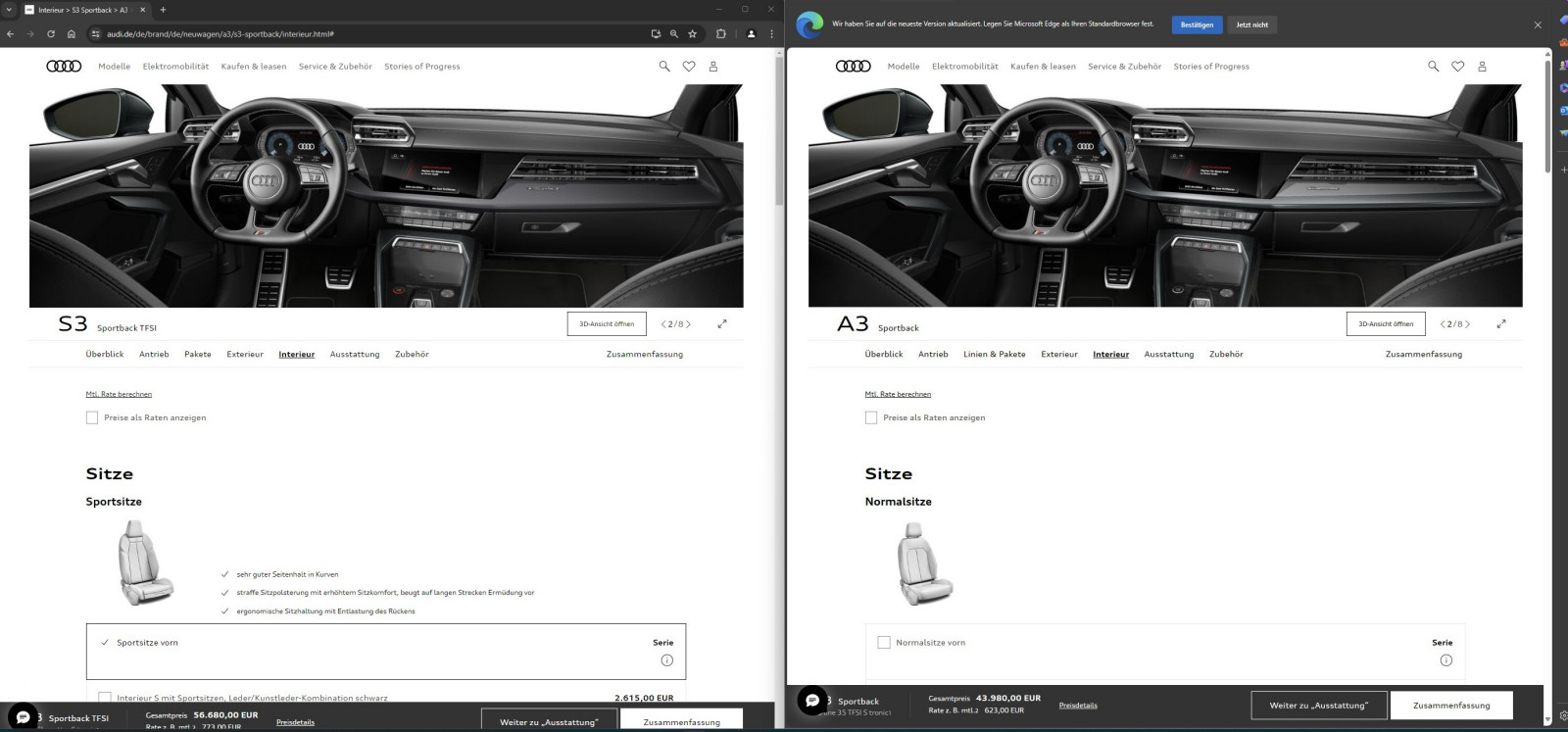The width and height of the screenshot is (1568, 732).
Task: Click the Audi rings logo on the S3 page
Action: (x=65, y=66)
